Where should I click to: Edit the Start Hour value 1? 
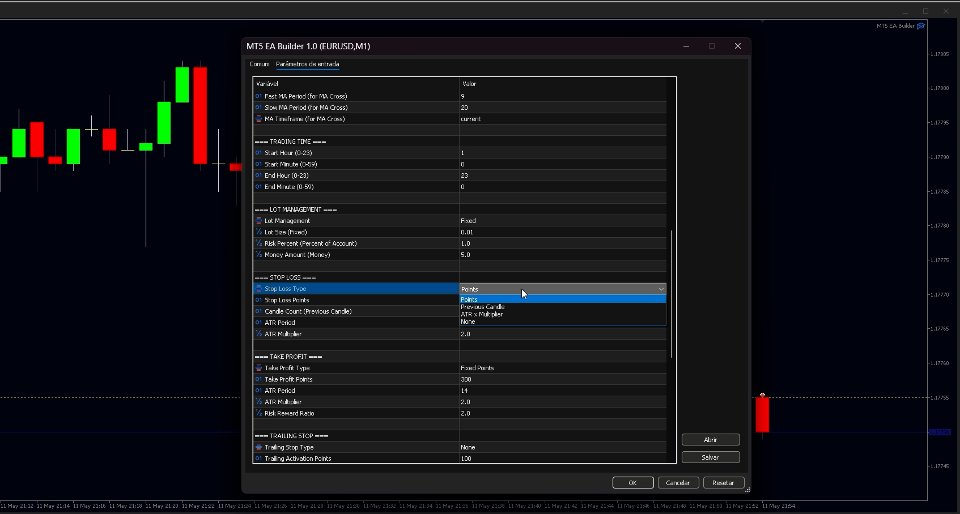563,153
